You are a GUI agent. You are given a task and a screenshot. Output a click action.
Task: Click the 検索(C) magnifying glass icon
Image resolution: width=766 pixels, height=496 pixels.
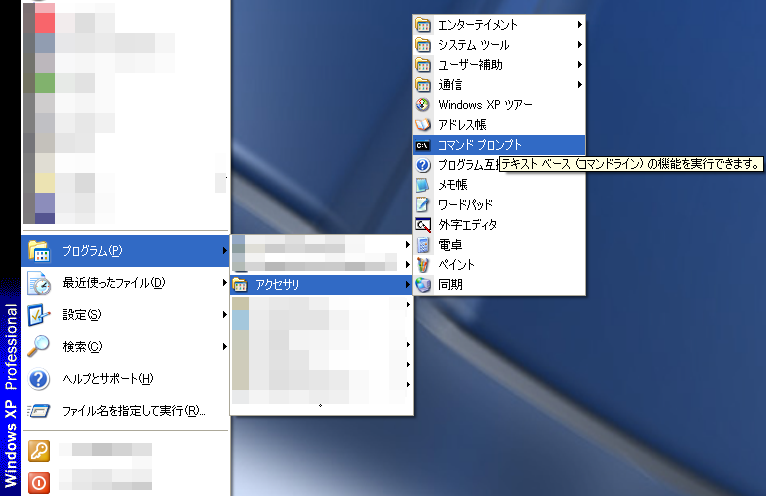(38, 346)
